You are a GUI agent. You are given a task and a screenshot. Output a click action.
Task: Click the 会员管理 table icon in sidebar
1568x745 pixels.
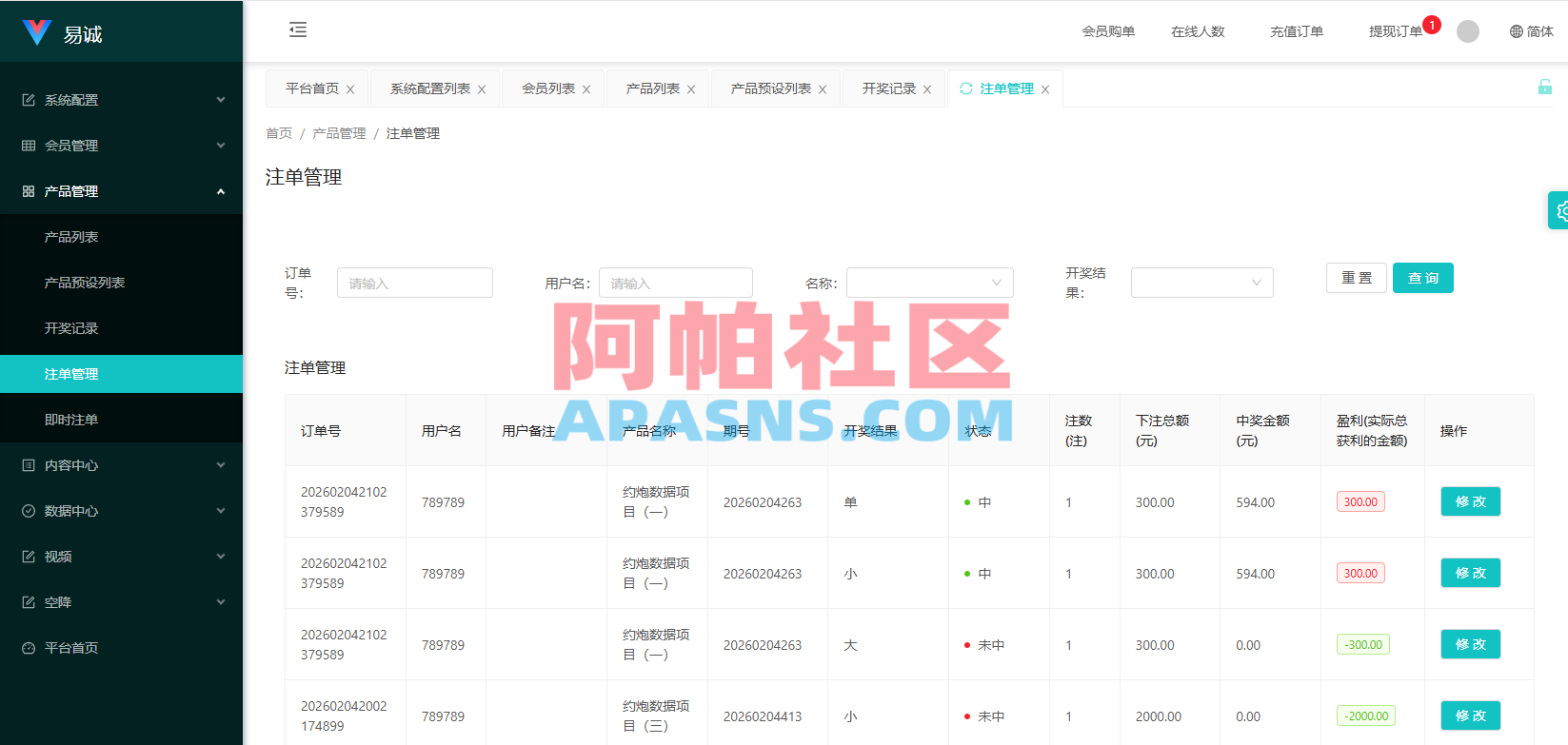[x=29, y=146]
